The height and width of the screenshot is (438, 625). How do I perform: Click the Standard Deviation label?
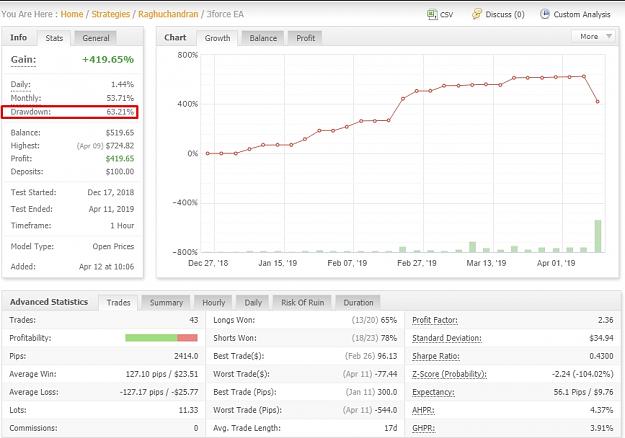click(x=447, y=338)
